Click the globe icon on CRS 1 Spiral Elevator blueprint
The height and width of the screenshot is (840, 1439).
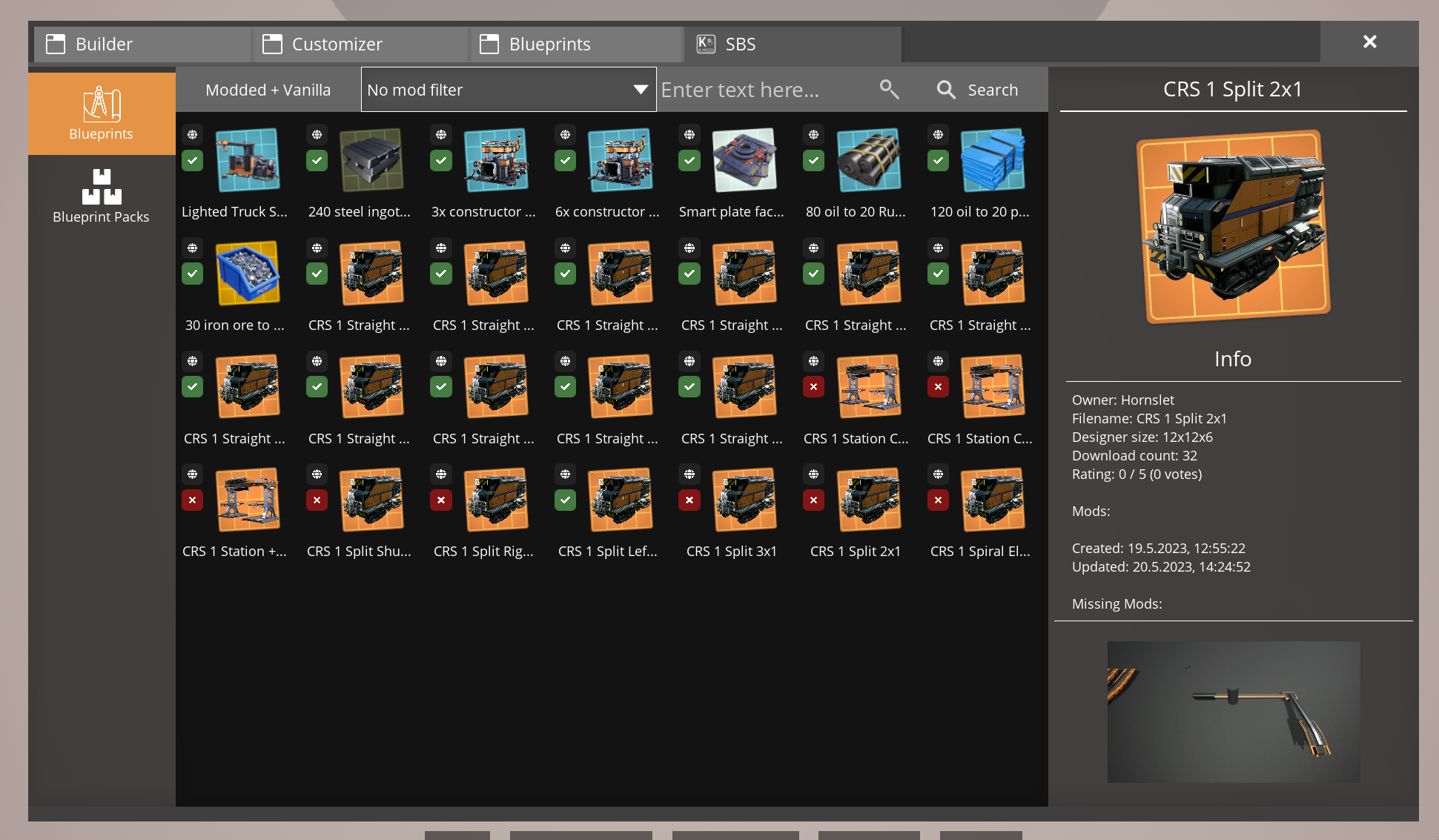[937, 474]
